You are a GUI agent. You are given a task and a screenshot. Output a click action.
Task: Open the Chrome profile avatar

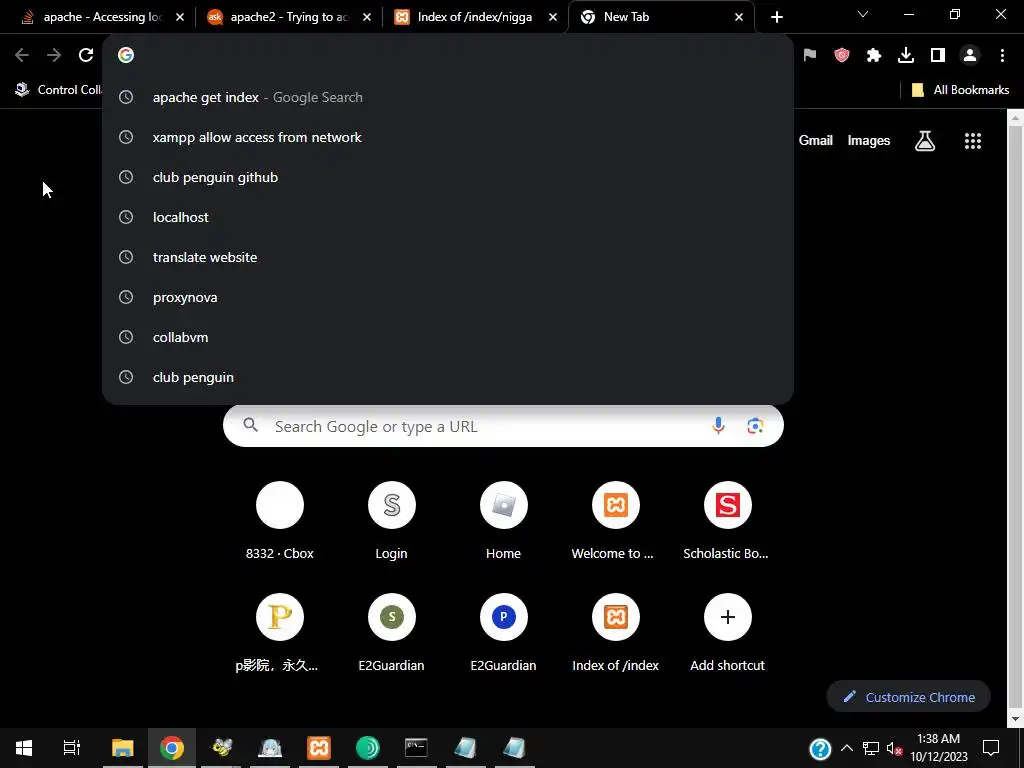970,55
